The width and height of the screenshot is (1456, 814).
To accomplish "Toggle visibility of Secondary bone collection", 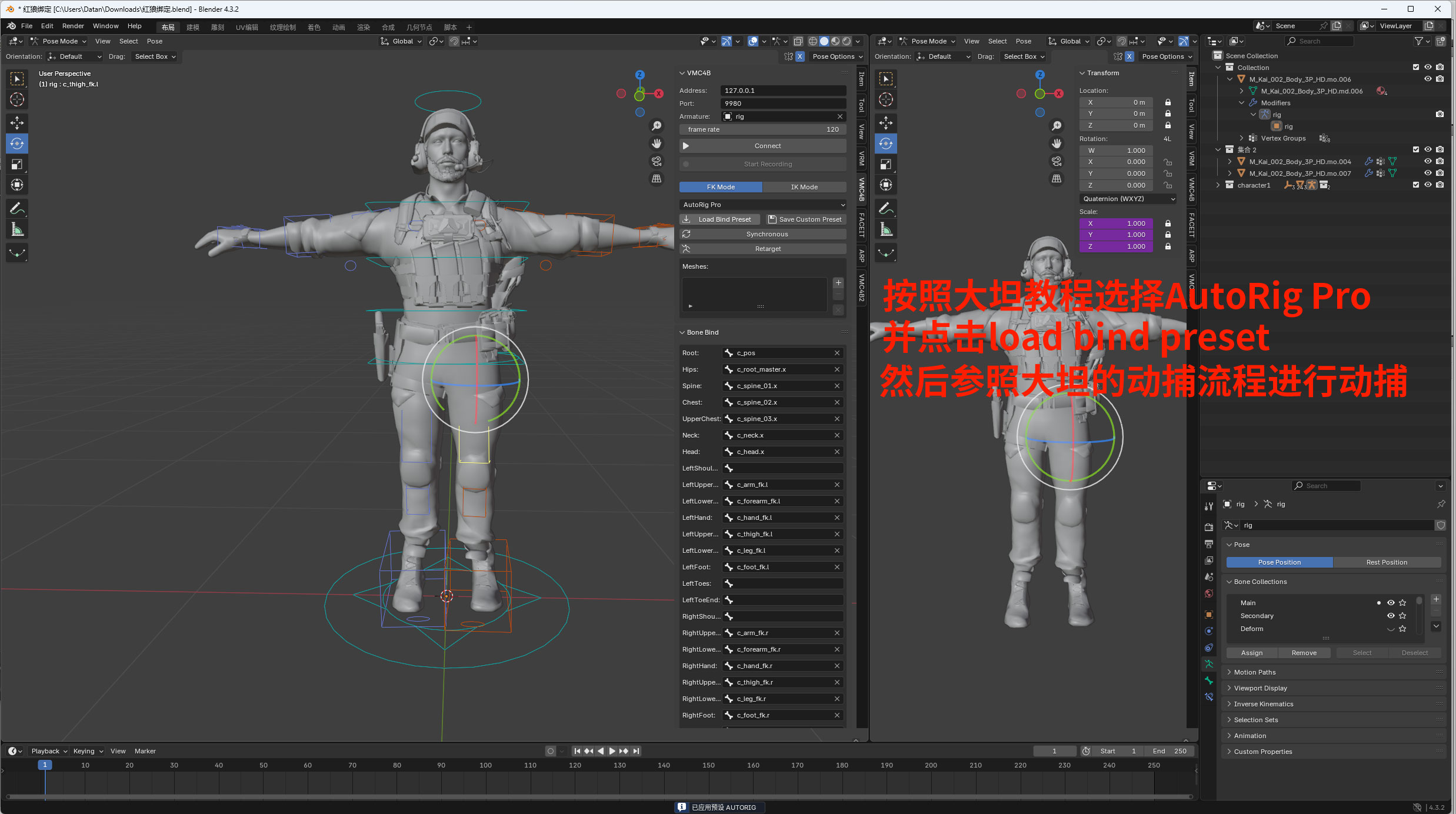I will click(1391, 616).
